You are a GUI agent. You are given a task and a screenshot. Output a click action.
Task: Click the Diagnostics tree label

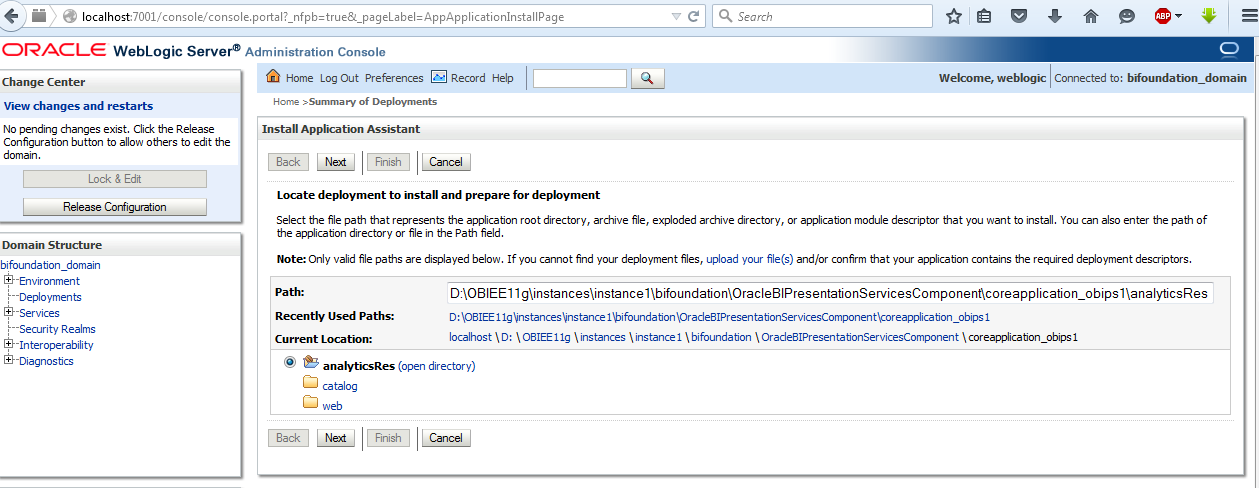(x=46, y=361)
